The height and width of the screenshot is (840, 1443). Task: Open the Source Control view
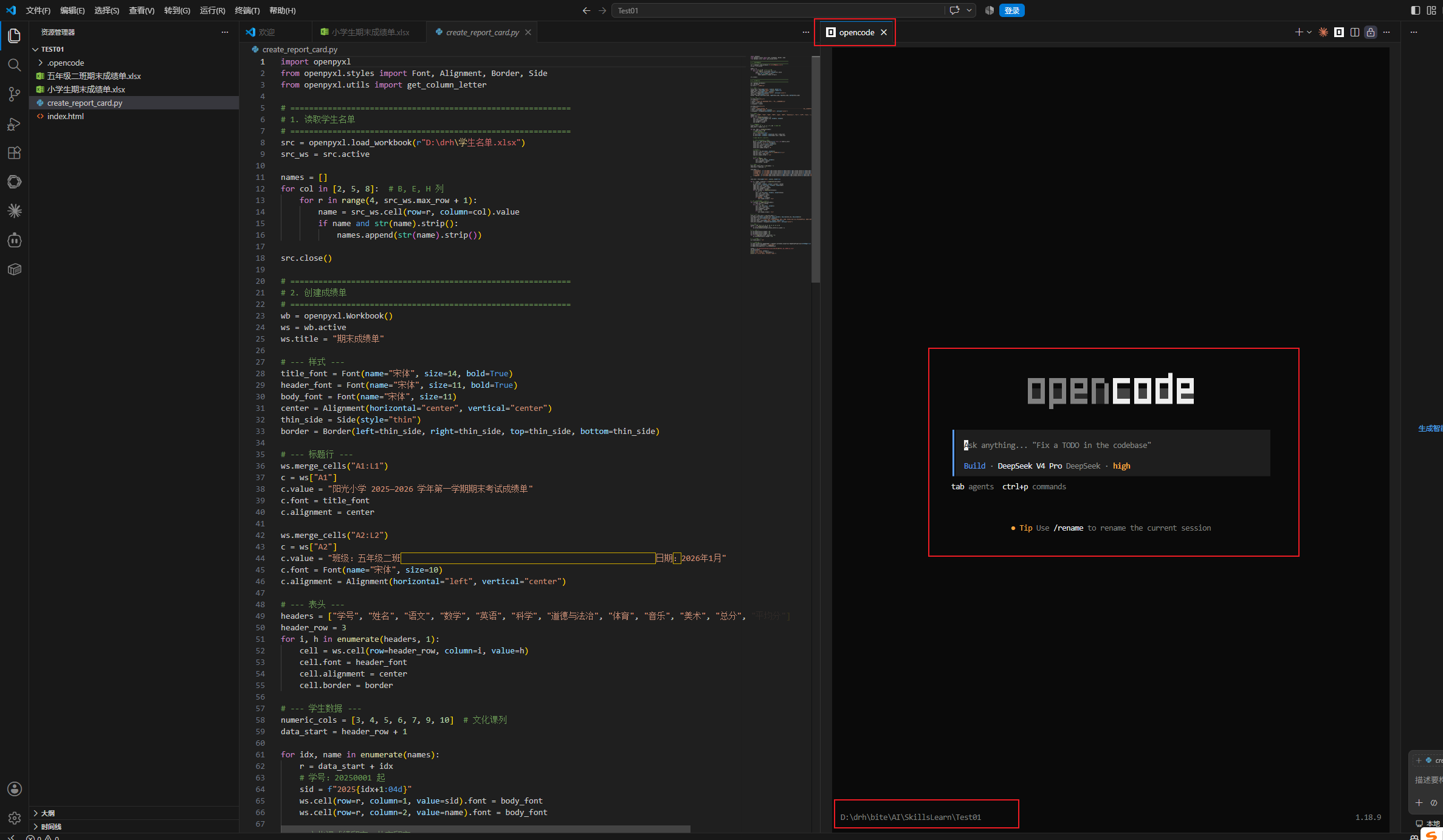pos(14,94)
